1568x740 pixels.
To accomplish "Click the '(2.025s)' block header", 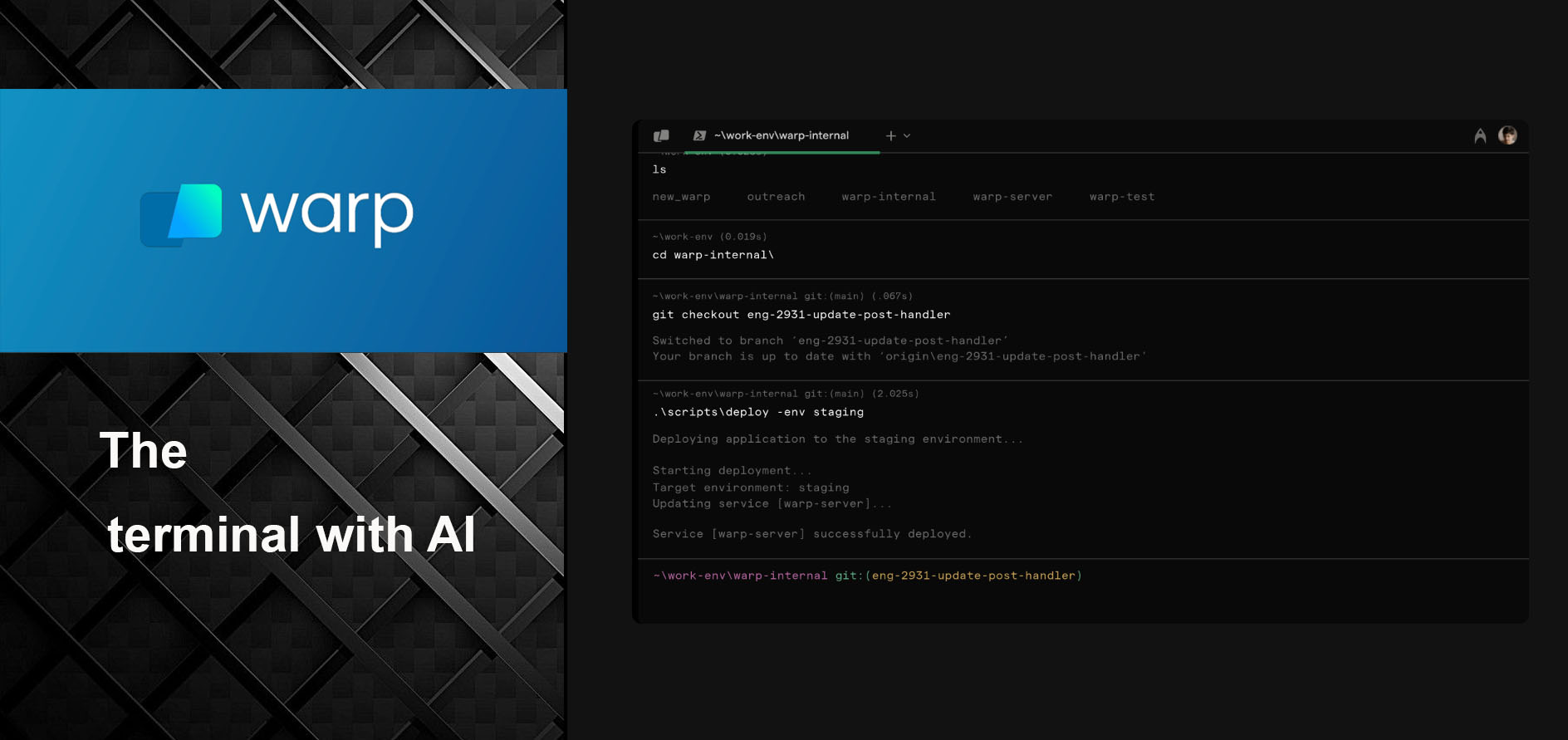I will tap(786, 394).
